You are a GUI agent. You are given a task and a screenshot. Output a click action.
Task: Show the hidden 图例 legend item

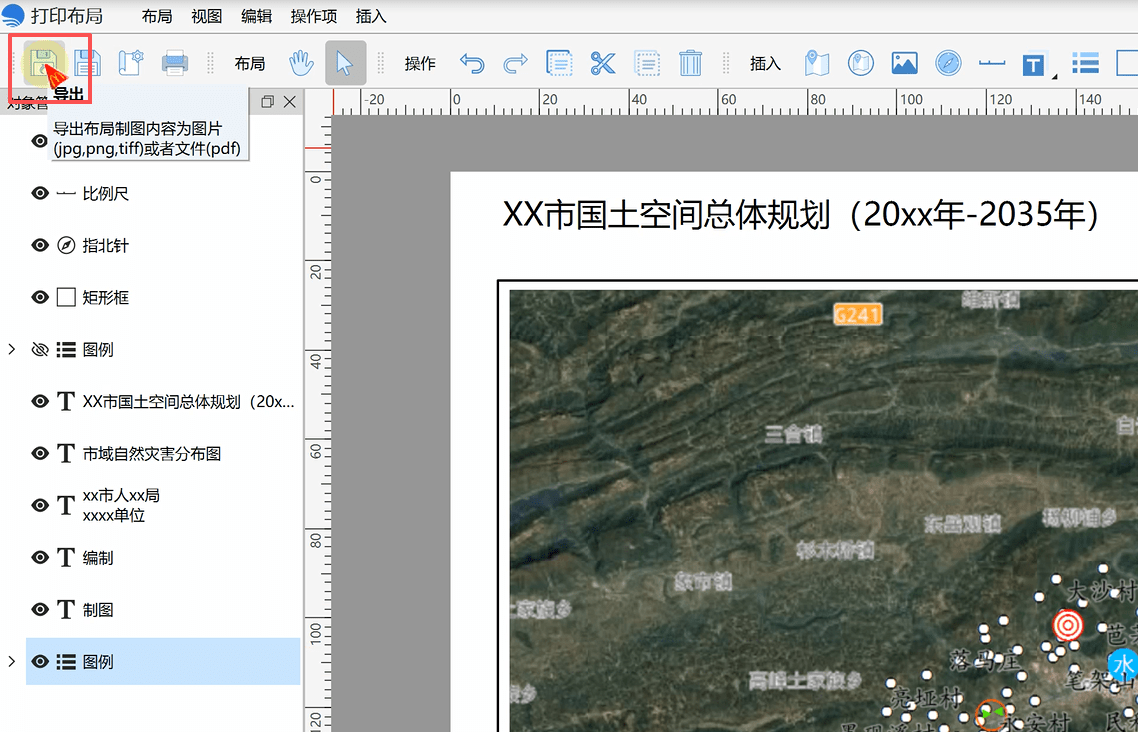tap(40, 350)
